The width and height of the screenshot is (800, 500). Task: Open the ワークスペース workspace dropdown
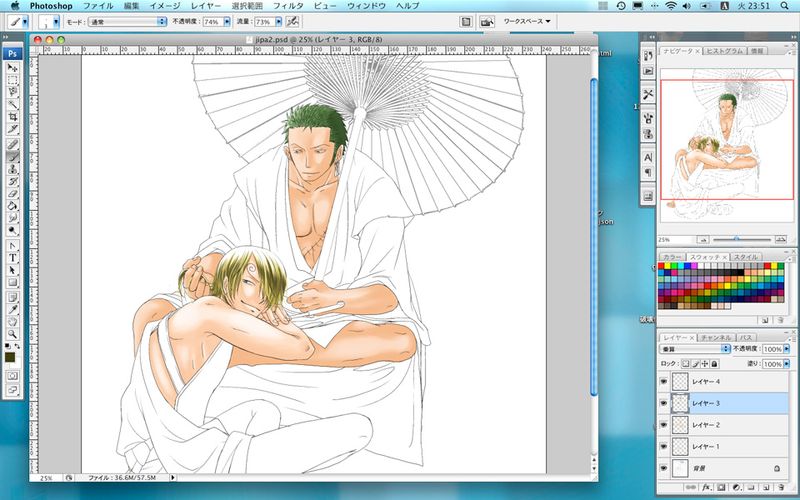[x=527, y=21]
